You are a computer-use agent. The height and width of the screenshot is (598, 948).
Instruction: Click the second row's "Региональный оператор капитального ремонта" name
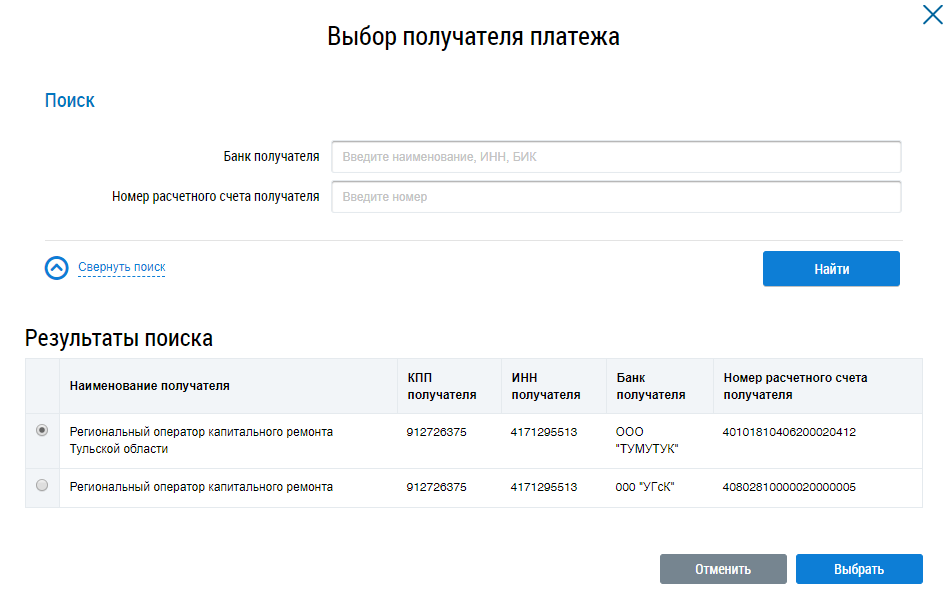(201, 487)
